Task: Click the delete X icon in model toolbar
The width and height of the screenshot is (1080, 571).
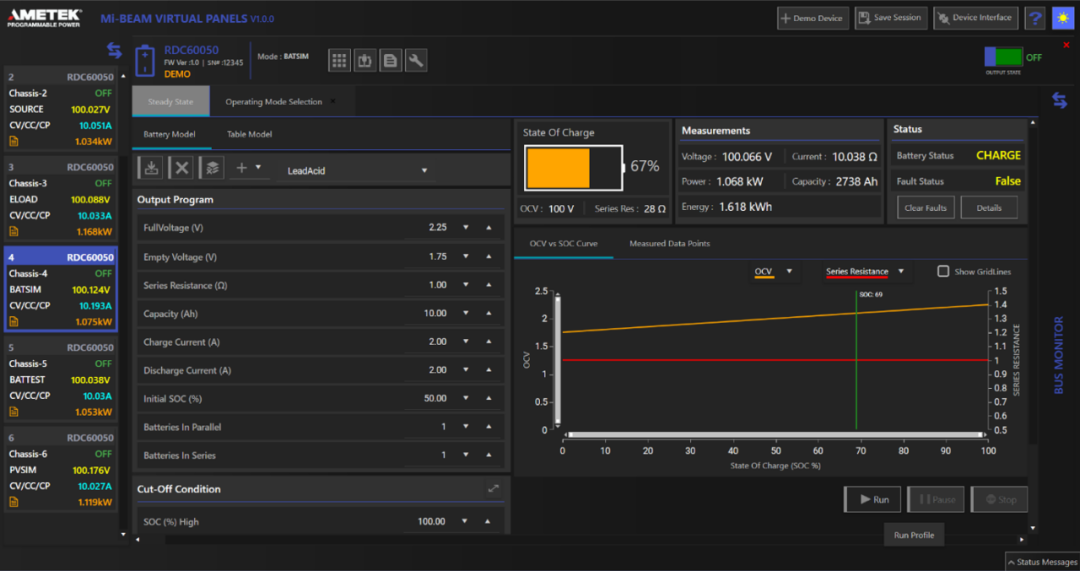Action: point(182,167)
